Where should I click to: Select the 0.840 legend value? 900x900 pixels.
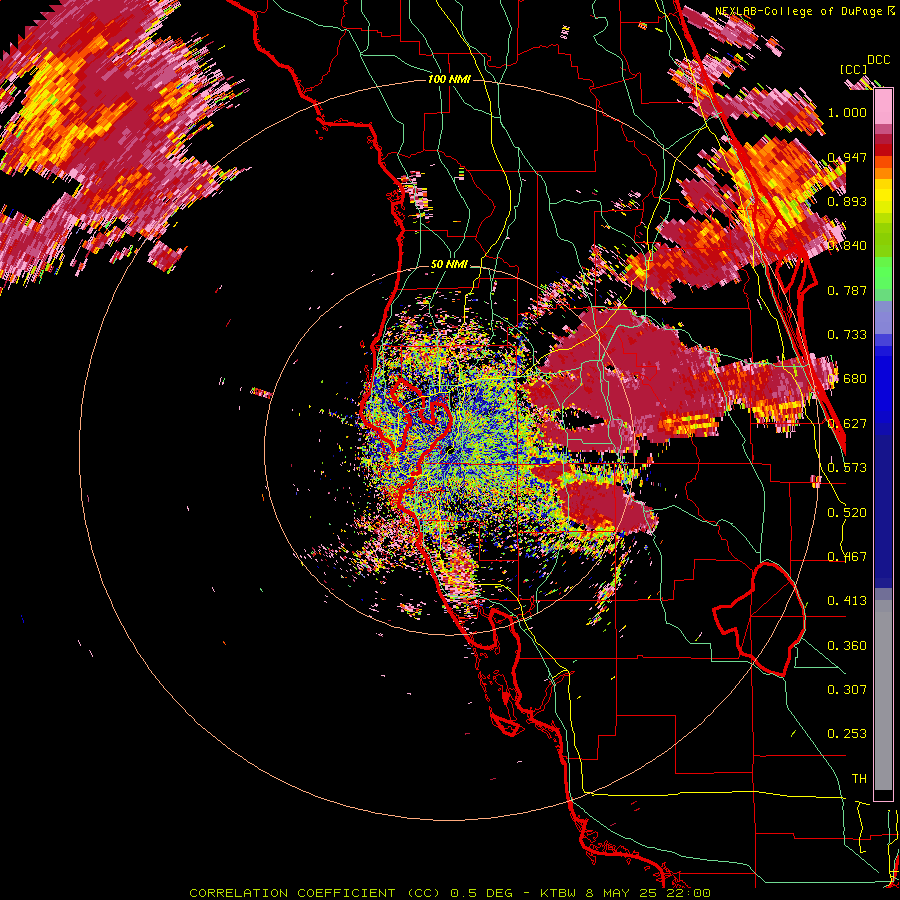coord(847,246)
